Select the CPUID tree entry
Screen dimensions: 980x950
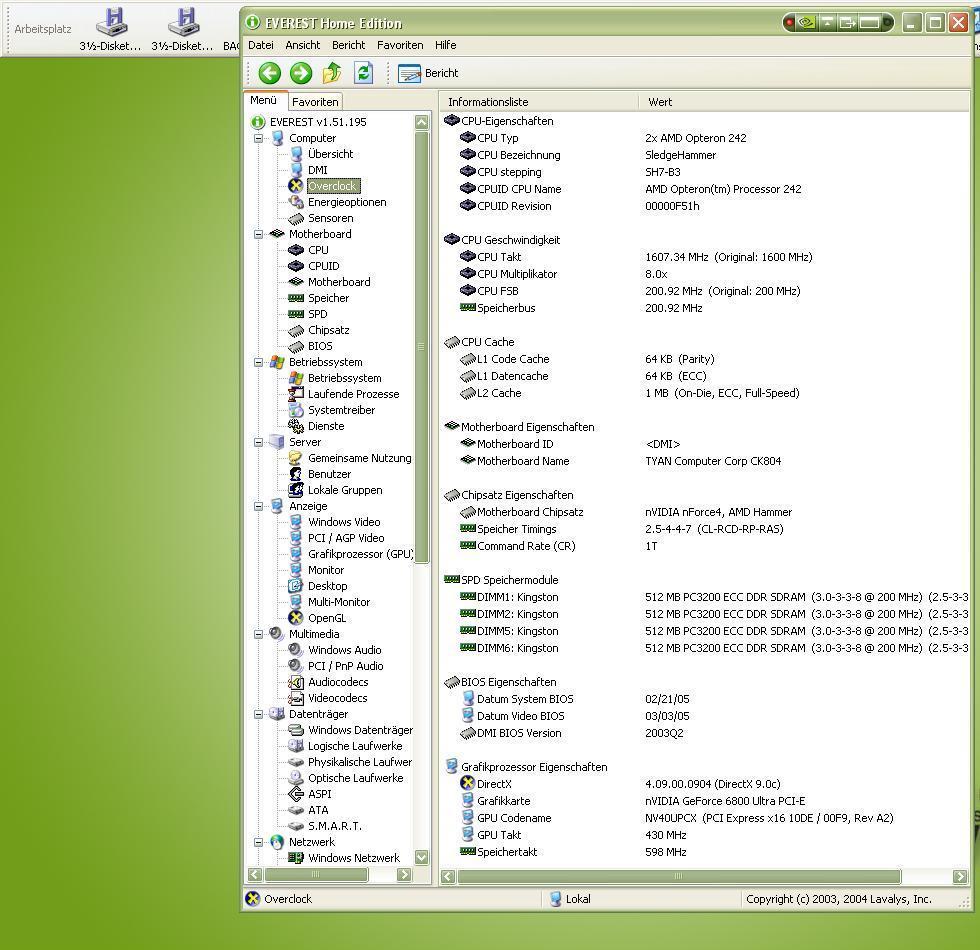(323, 266)
